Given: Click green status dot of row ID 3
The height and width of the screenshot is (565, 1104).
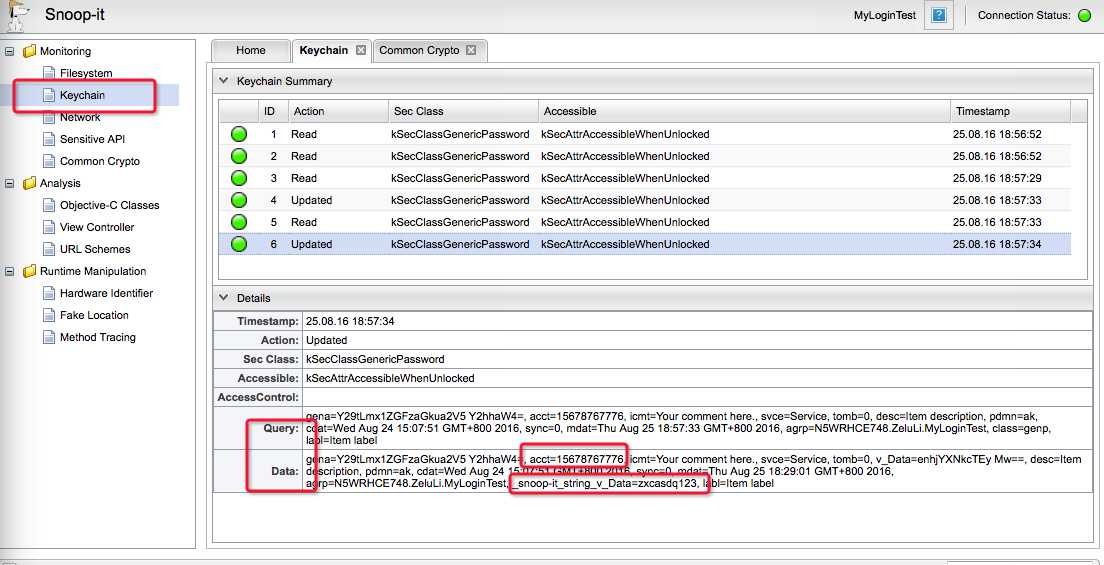Looking at the screenshot, I should click(x=239, y=178).
